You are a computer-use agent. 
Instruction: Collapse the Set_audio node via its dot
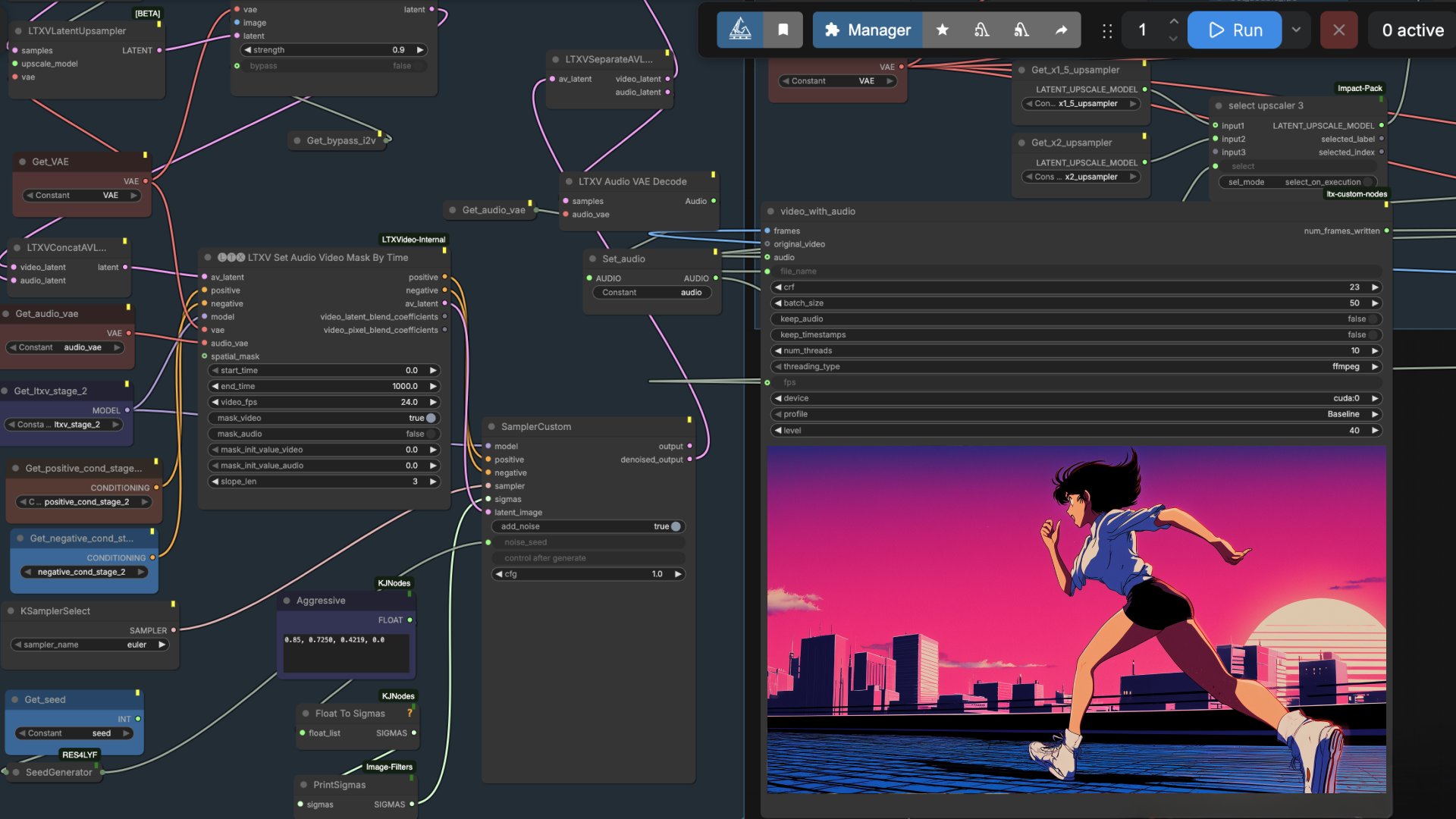click(x=592, y=259)
